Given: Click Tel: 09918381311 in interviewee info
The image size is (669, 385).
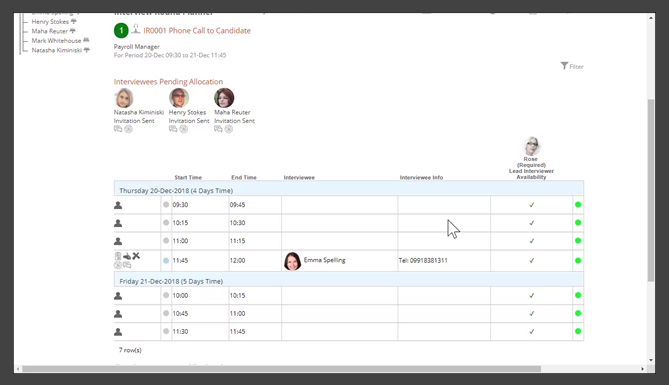Looking at the screenshot, I should pyautogui.click(x=423, y=260).
